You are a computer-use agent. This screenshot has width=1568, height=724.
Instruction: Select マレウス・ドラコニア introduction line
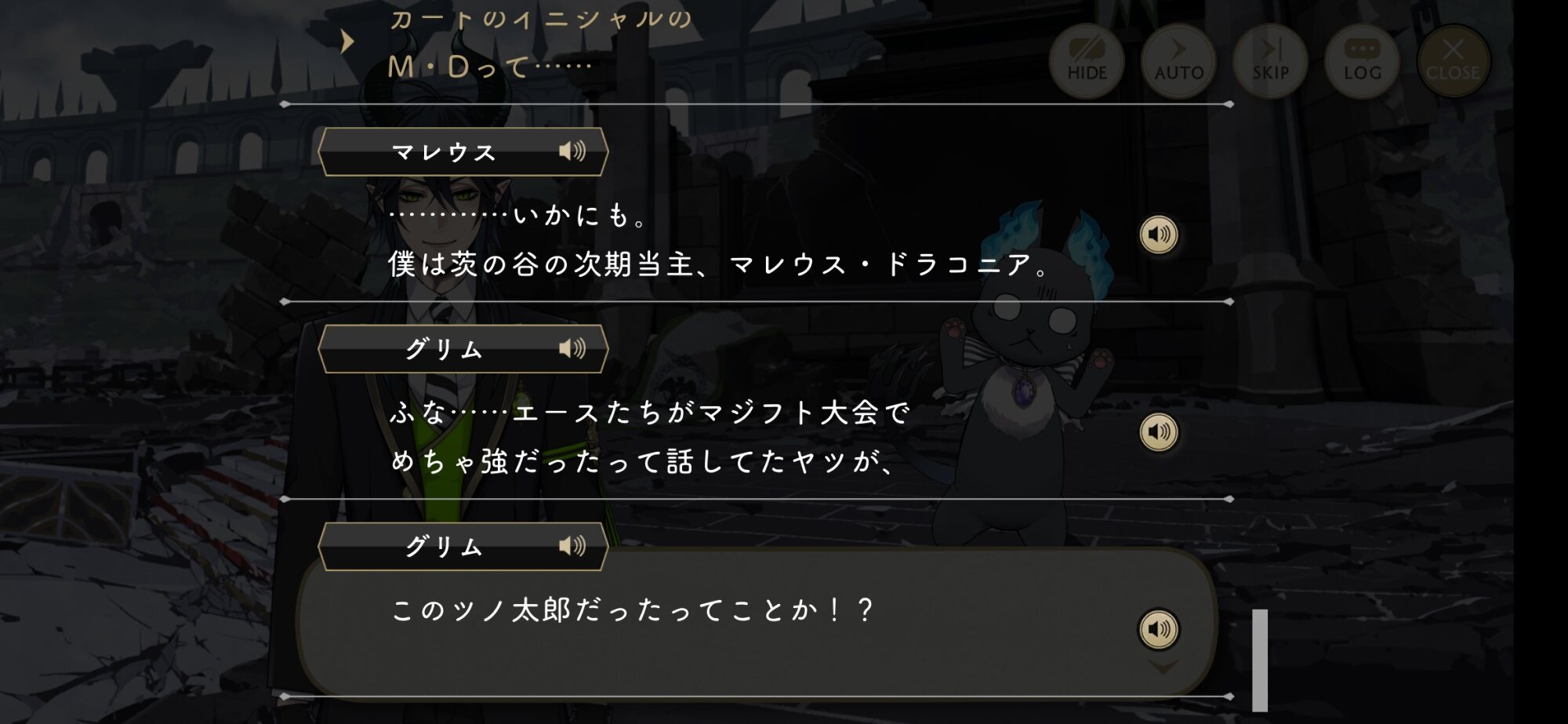719,265
